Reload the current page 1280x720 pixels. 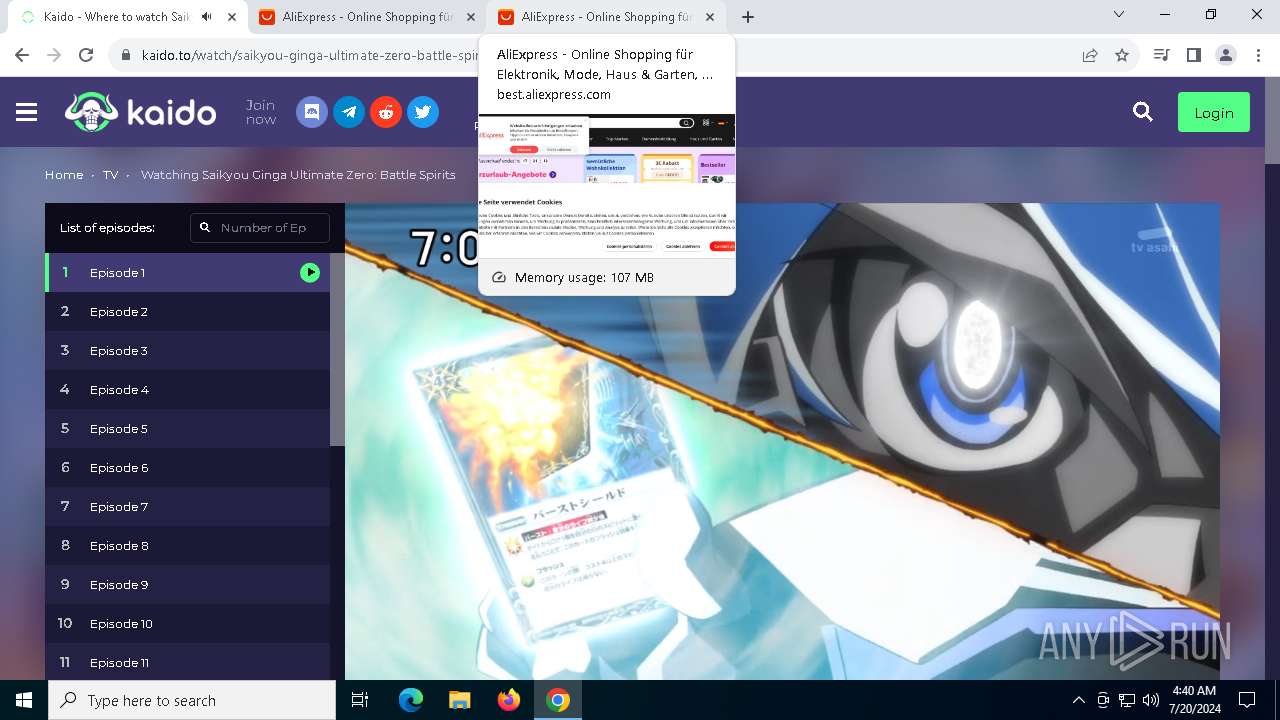point(86,55)
